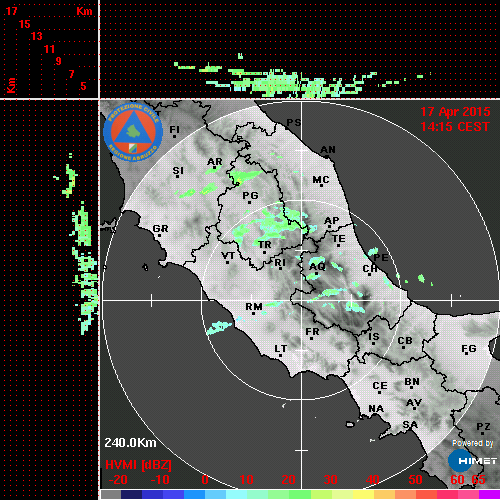Click the radar center crosshair
Image resolution: width=500 pixels, height=500 pixels.
pos(302,300)
